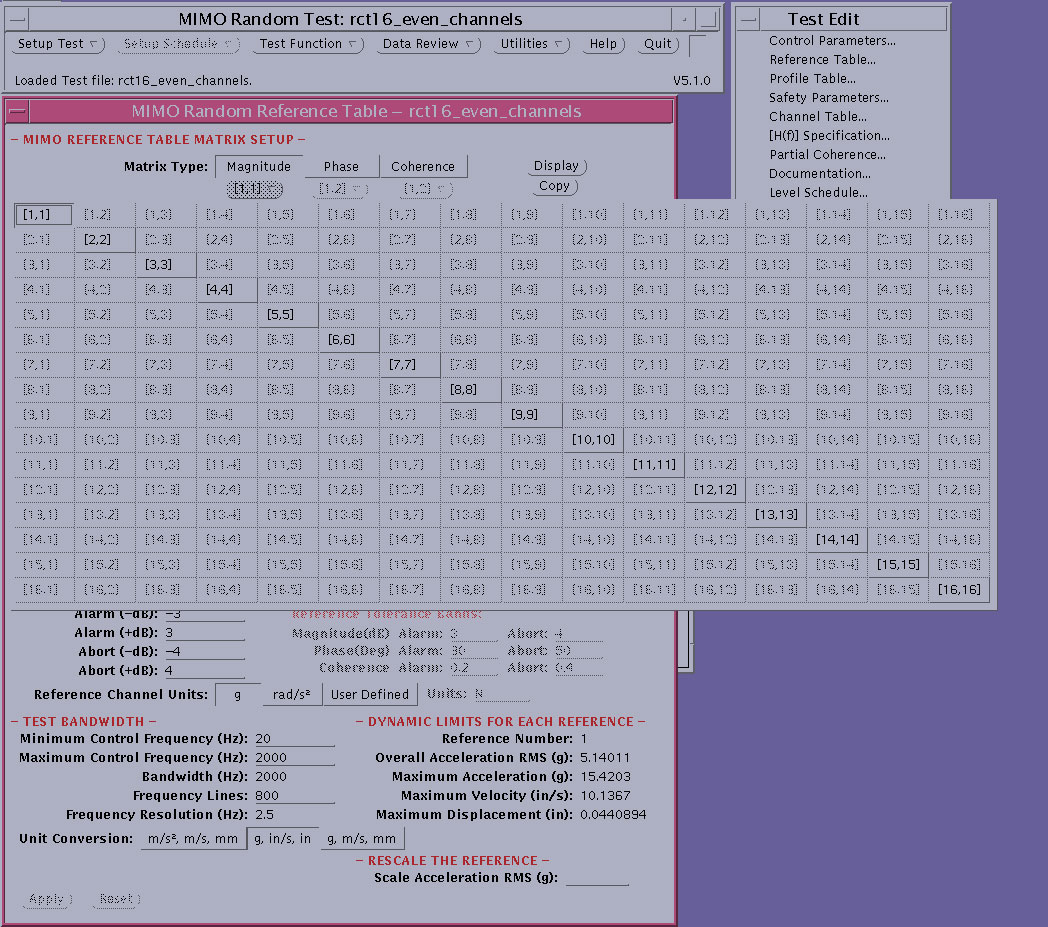Click the Reset button
Screen dimensions: 1048x927
pyautogui.click(x=116, y=899)
